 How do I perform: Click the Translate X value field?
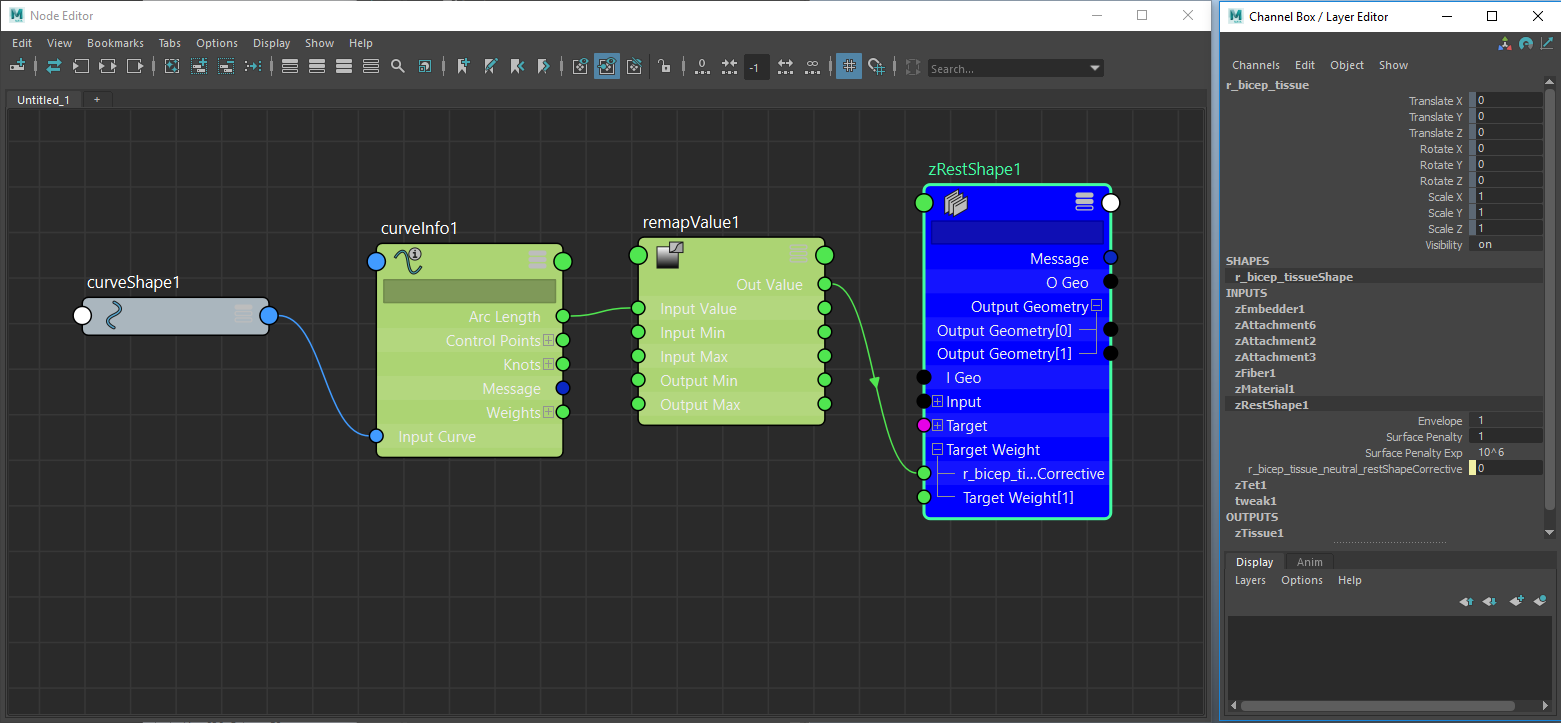(x=1508, y=101)
